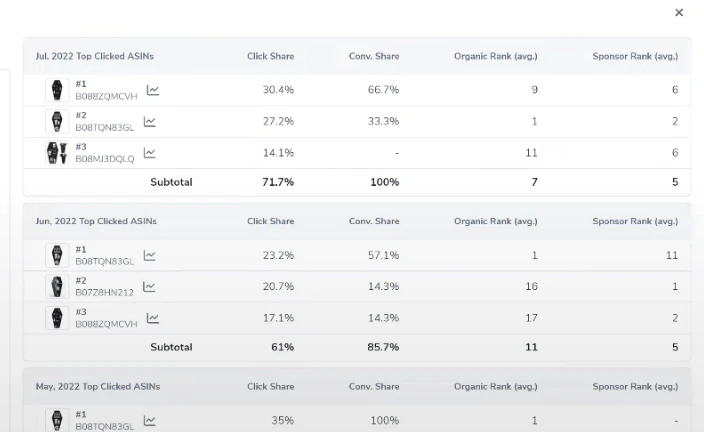
Task: View trend chart for May #1 B08TQN83GL
Action: (x=149, y=421)
